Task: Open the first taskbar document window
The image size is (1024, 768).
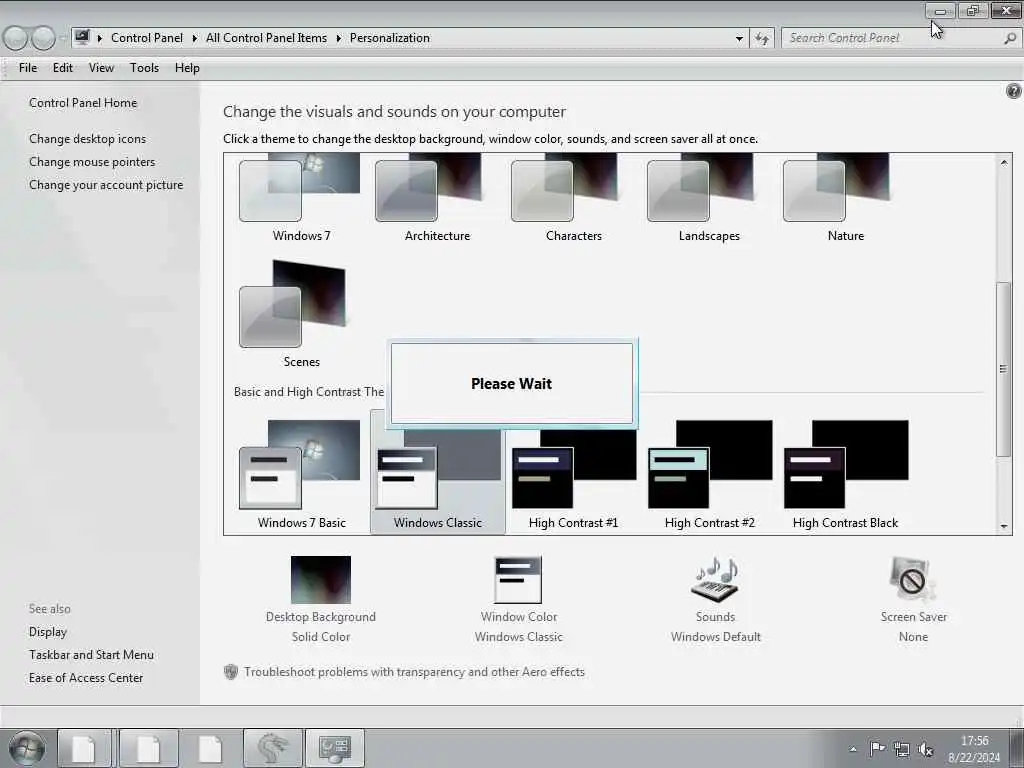Action: pos(84,748)
